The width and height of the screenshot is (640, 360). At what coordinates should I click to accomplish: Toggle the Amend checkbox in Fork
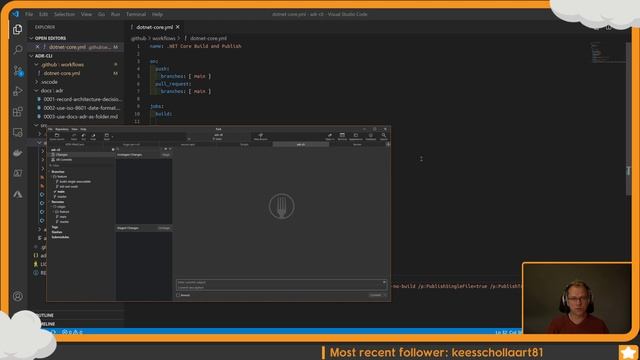(x=178, y=295)
